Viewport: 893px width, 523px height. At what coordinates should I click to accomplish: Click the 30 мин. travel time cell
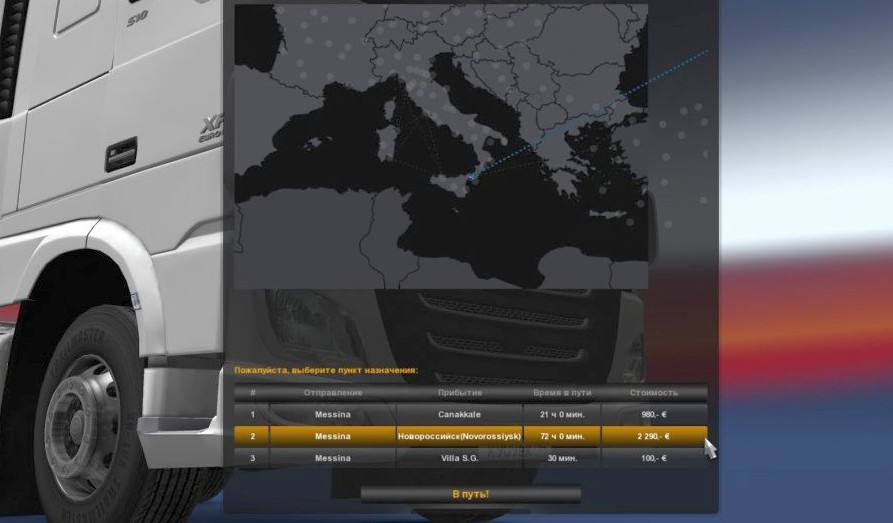click(x=561, y=458)
